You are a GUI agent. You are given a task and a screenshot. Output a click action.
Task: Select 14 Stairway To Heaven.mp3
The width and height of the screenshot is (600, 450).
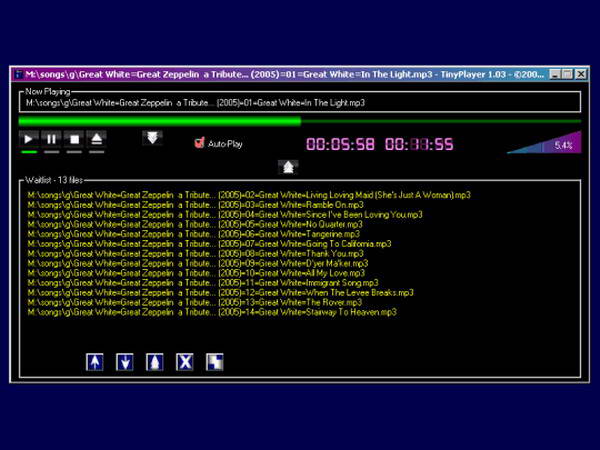coord(212,312)
